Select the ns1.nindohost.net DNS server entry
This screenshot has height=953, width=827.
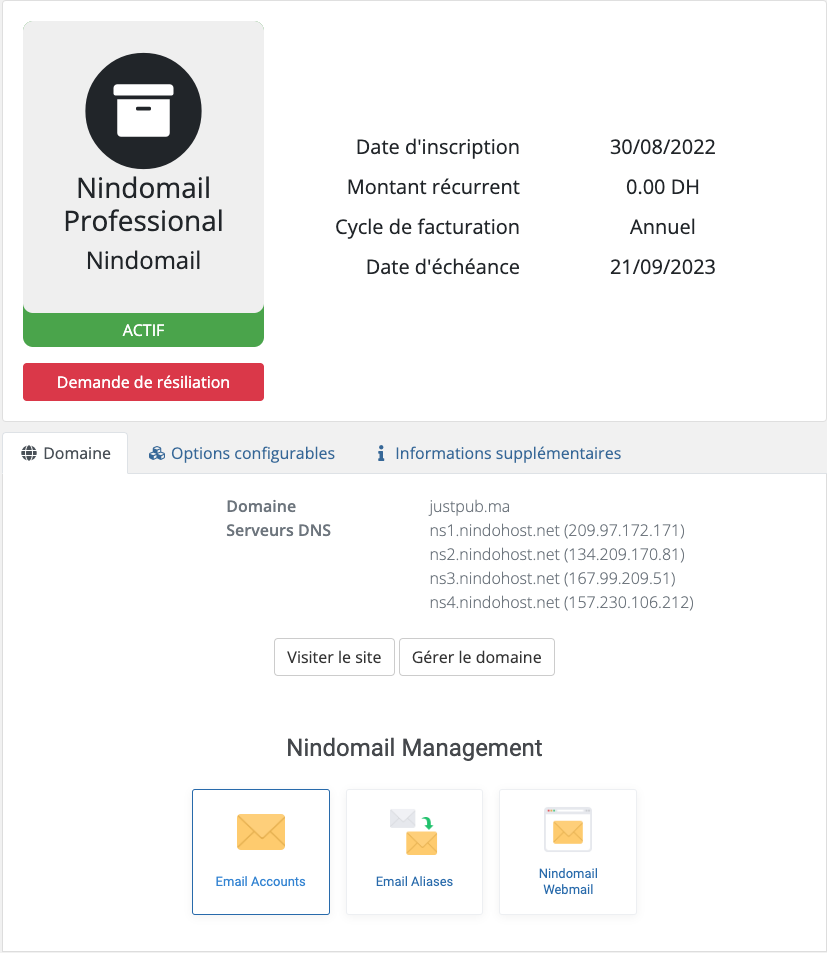(x=557, y=531)
